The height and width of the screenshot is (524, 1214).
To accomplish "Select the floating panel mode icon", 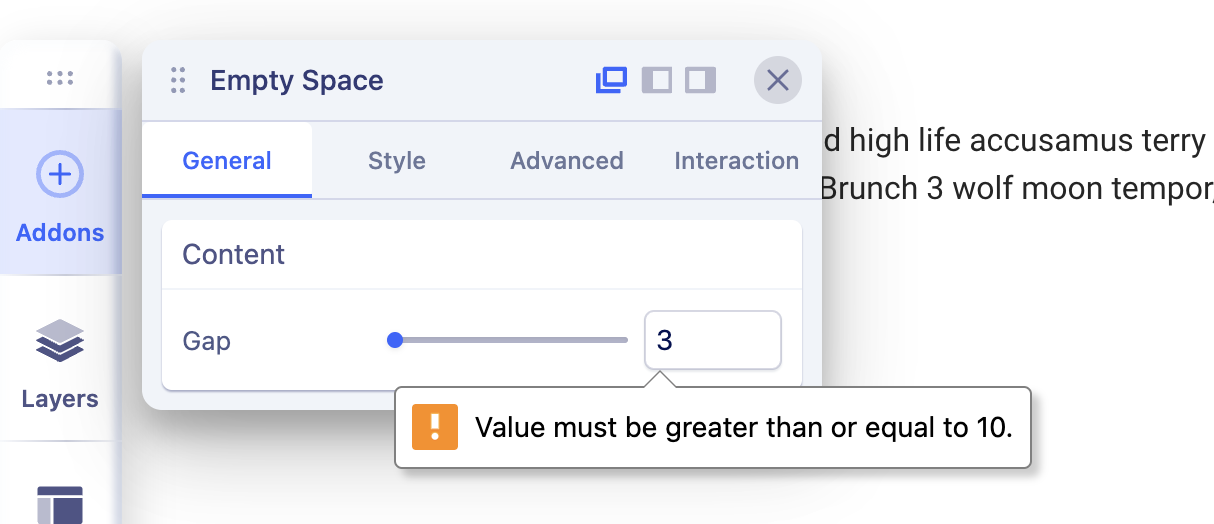I will [x=611, y=80].
